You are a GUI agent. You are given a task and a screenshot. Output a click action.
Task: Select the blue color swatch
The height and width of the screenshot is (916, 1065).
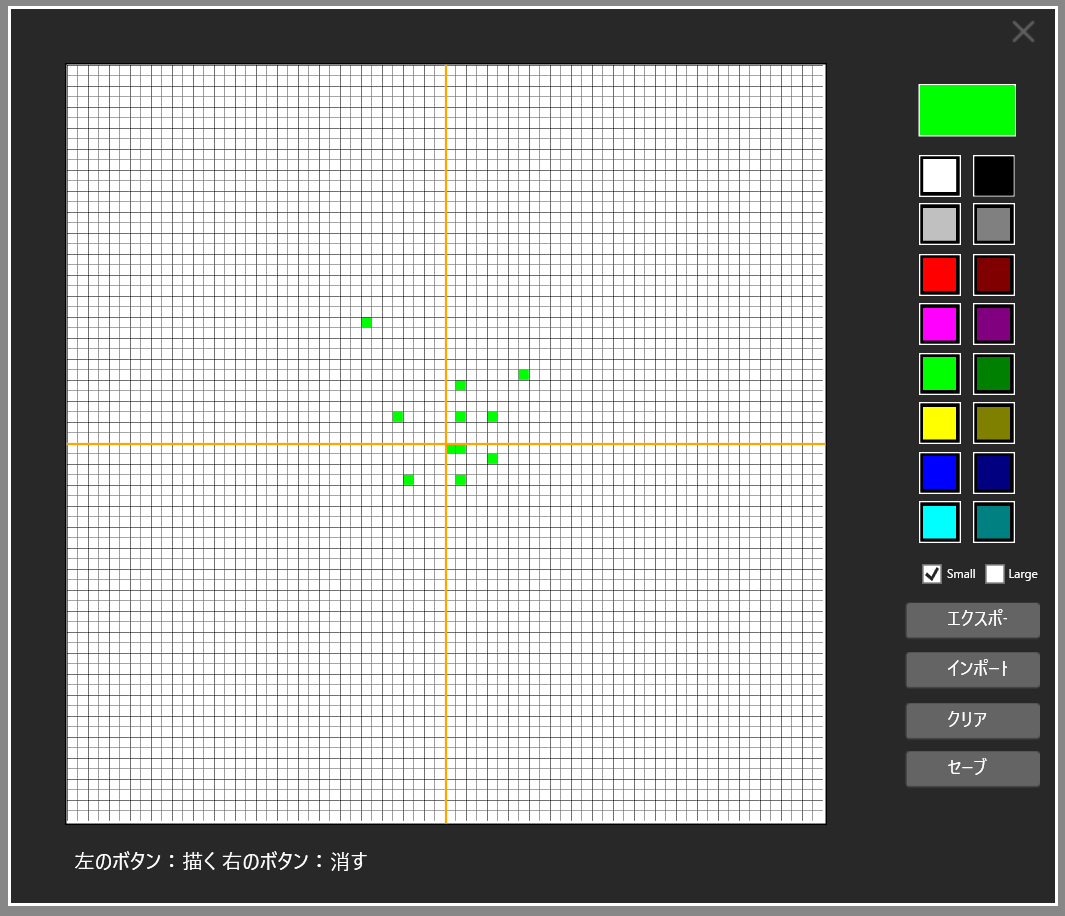pos(939,473)
